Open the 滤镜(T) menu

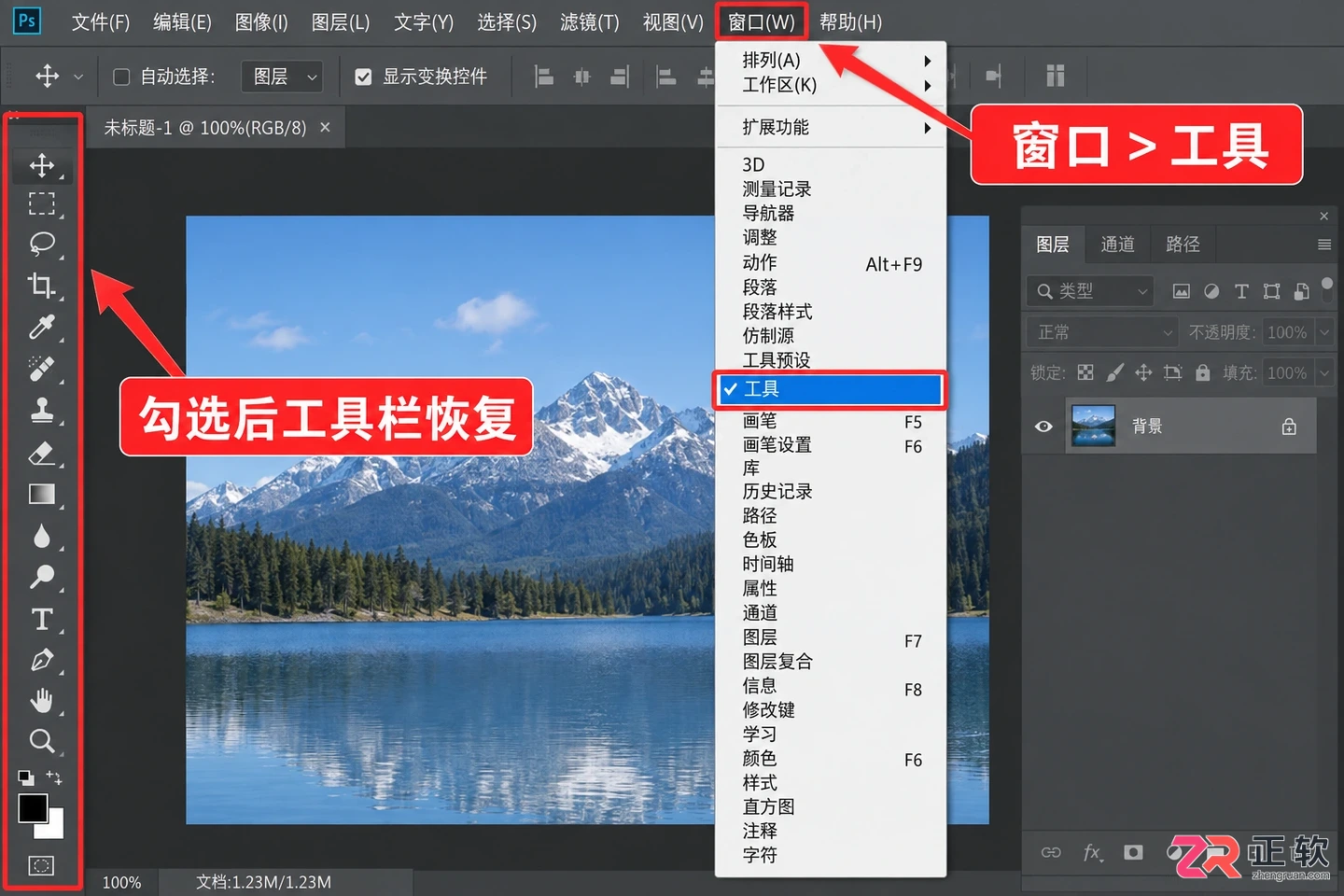(x=590, y=21)
